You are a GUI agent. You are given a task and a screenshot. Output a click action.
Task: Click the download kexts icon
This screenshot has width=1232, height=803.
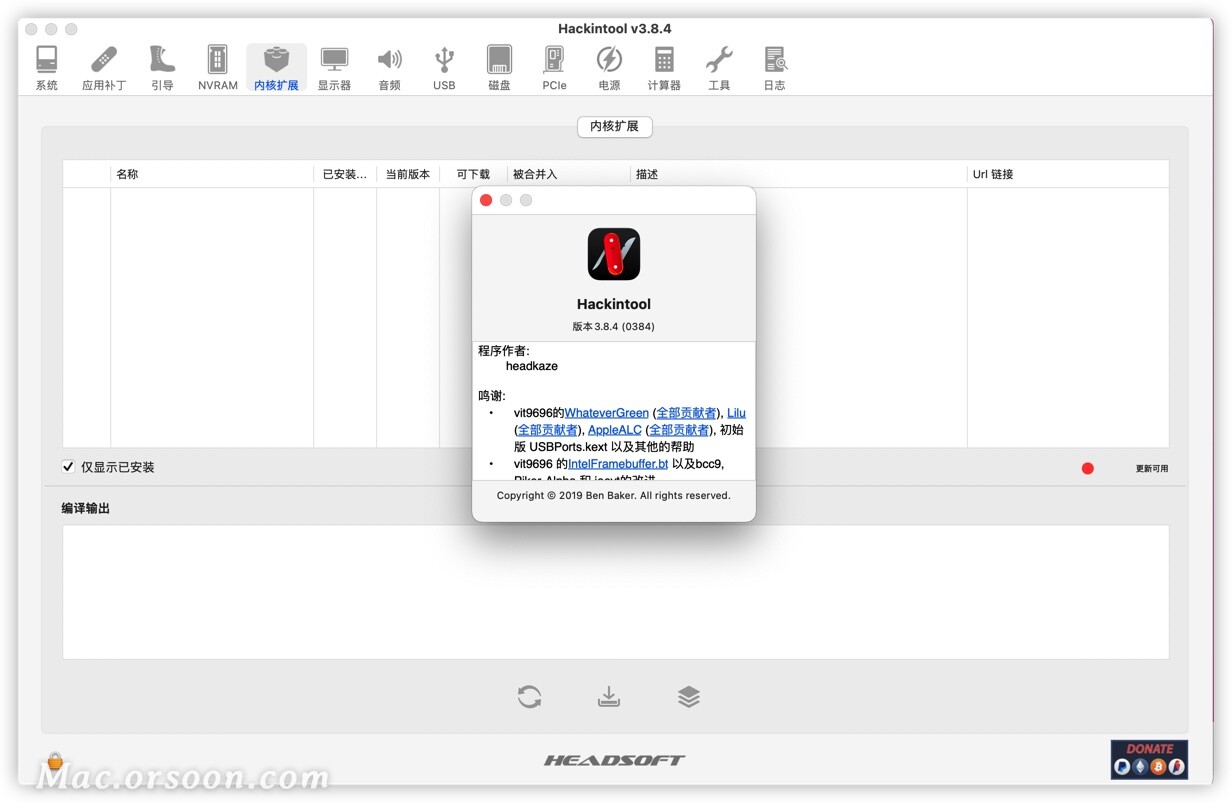(x=609, y=696)
